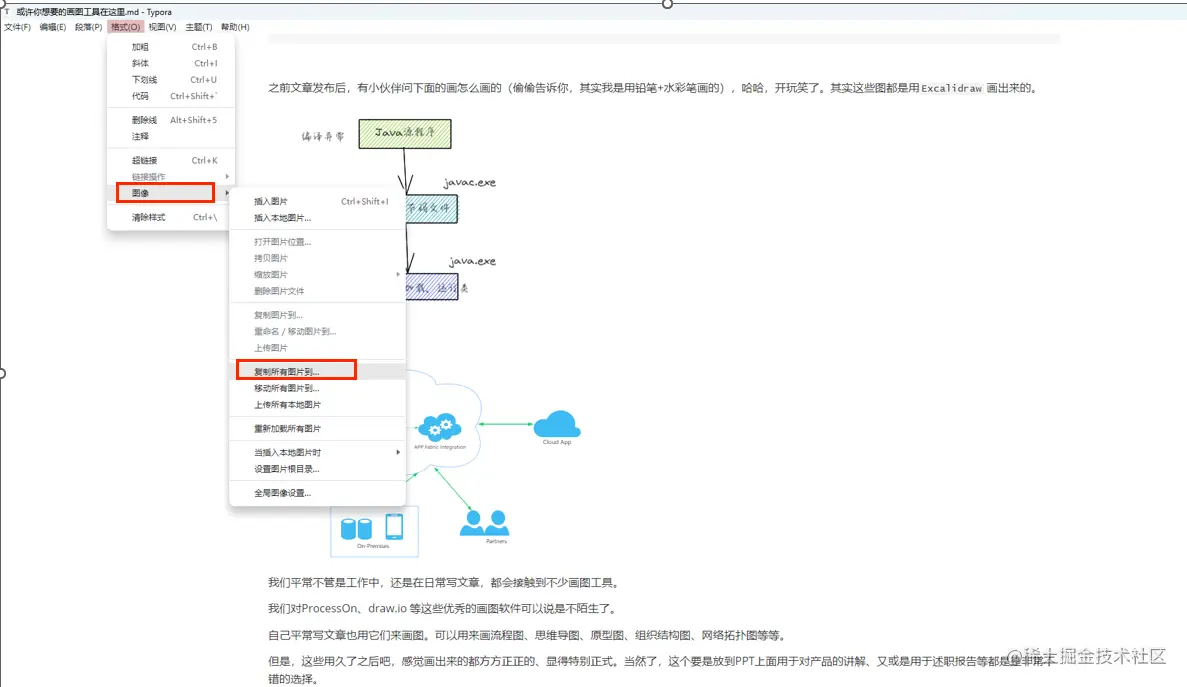
Task: Click paragraph starting 自己平常写文章
Action: click(528, 635)
